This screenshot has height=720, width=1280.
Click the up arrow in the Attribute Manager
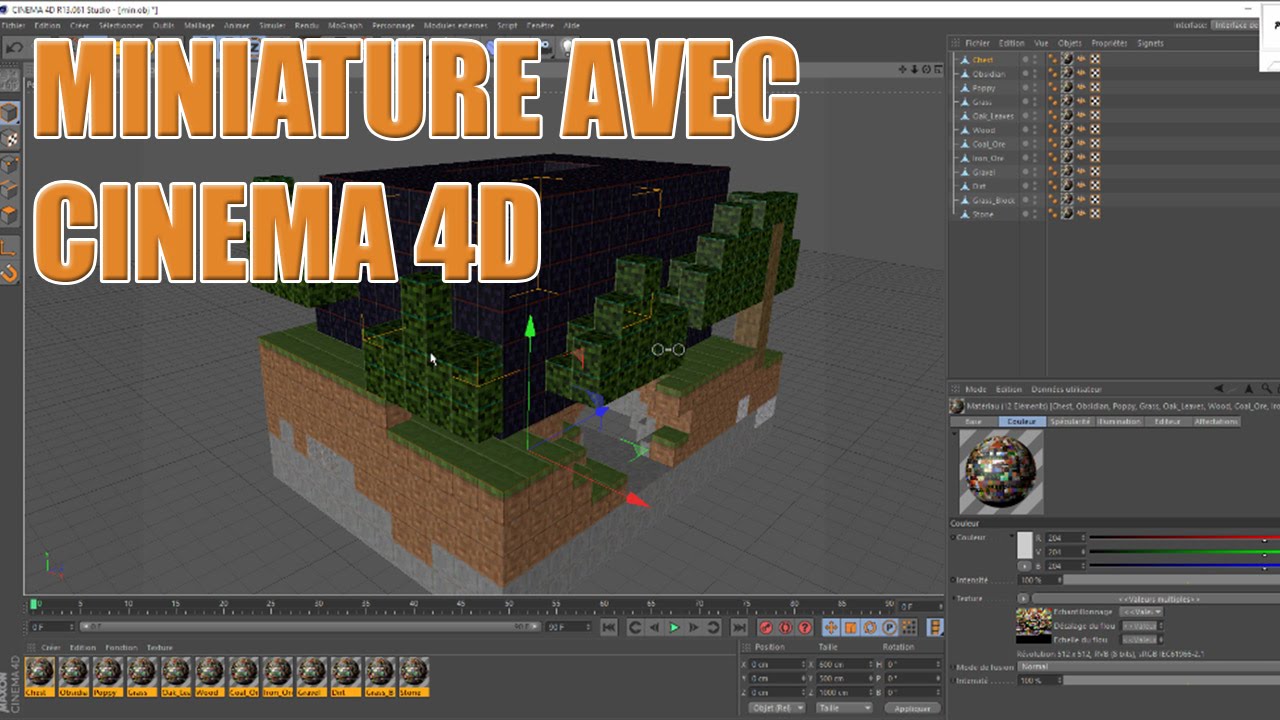[1250, 389]
